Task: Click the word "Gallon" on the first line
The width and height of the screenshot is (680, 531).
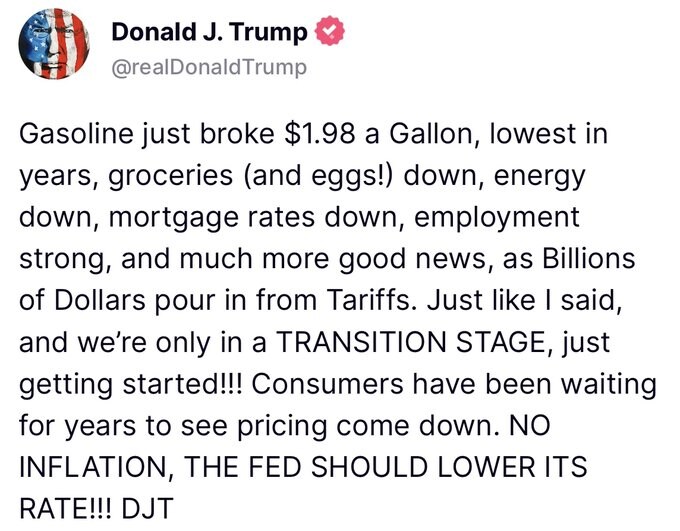Action: pyautogui.click(x=434, y=134)
